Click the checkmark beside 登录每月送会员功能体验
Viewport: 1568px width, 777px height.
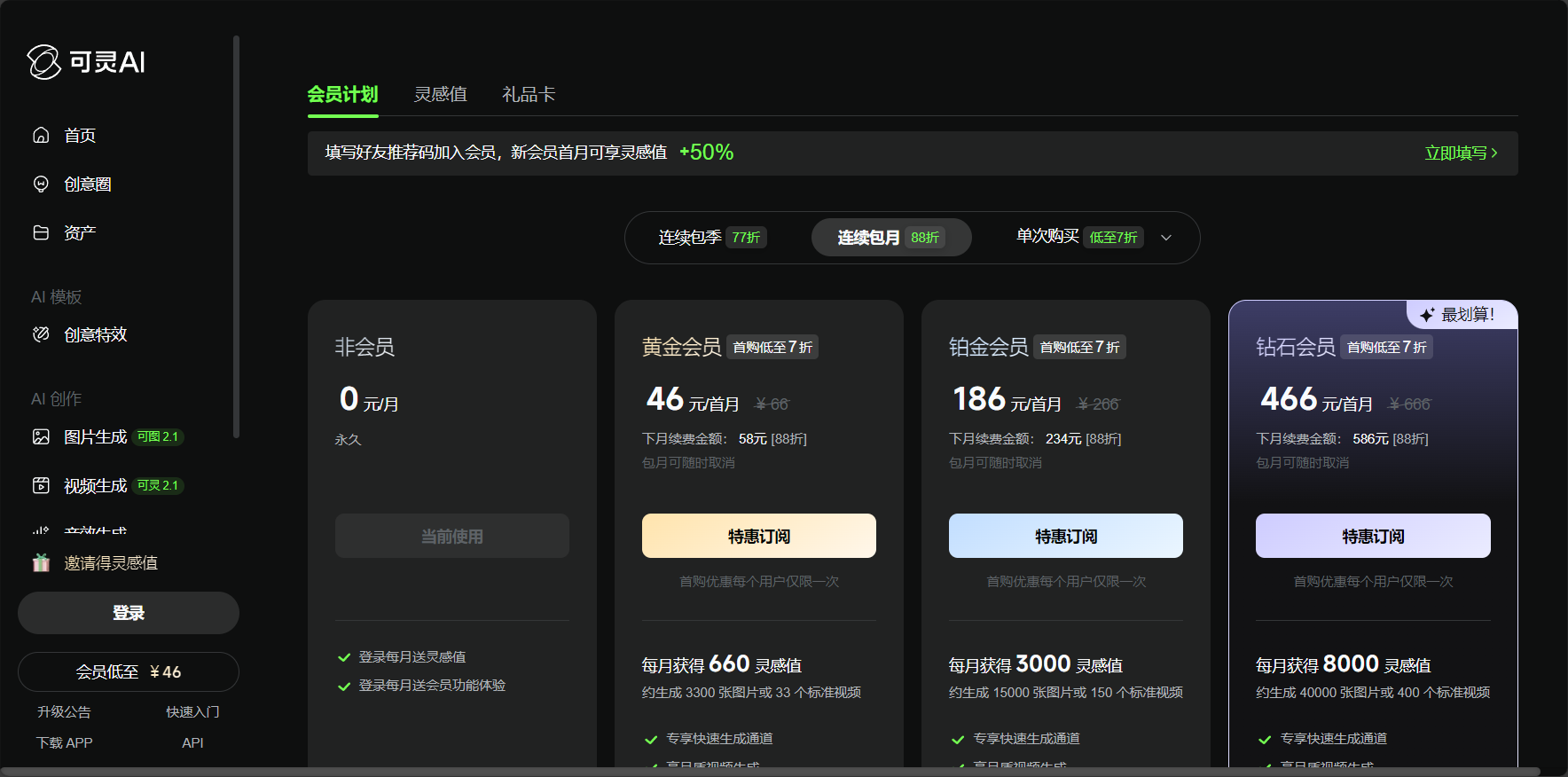(344, 686)
